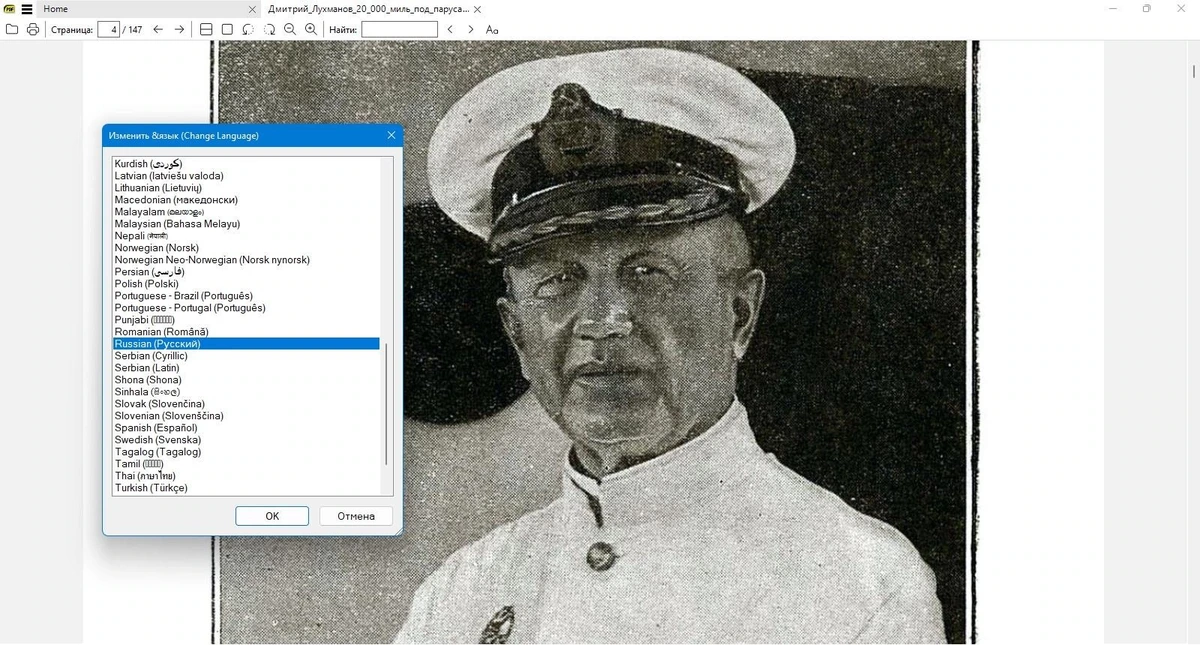This screenshot has height=645, width=1200.
Task: Click the language list scrollbar
Action: 386,404
